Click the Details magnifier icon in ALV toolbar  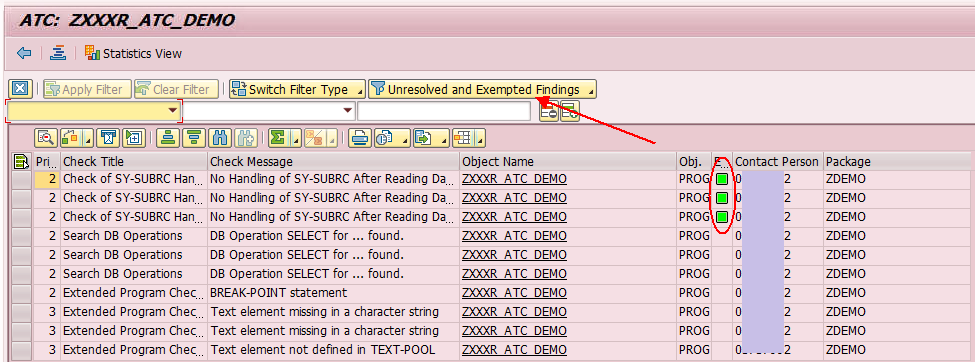tap(47, 137)
